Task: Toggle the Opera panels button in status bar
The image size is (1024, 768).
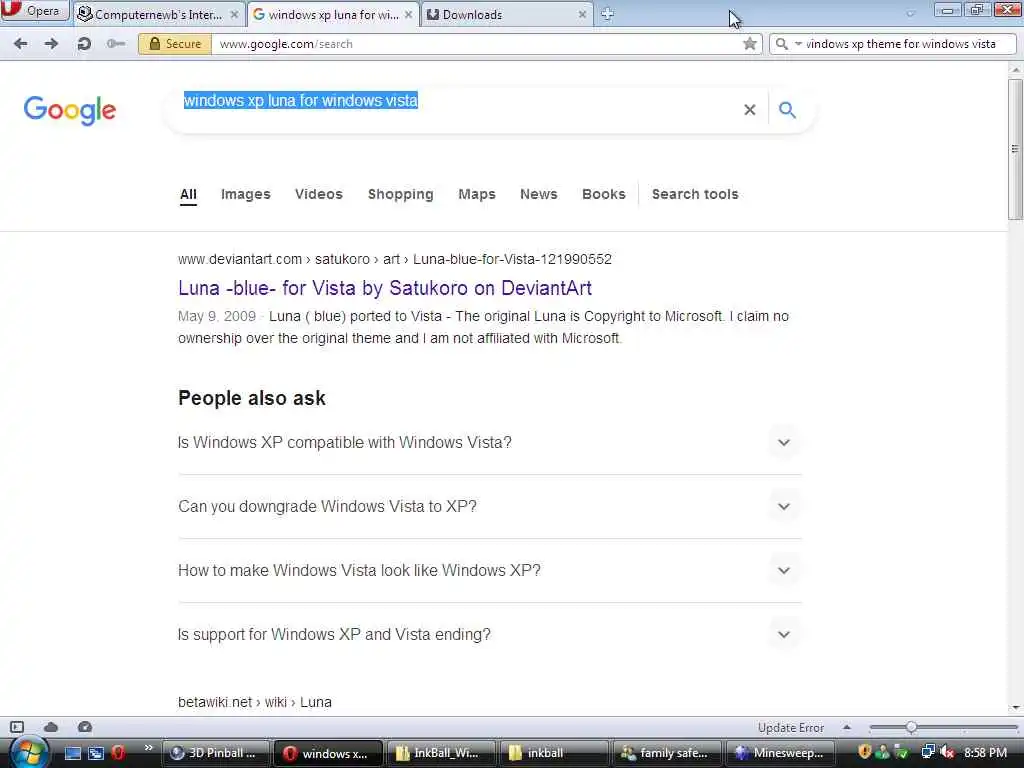Action: click(x=17, y=727)
